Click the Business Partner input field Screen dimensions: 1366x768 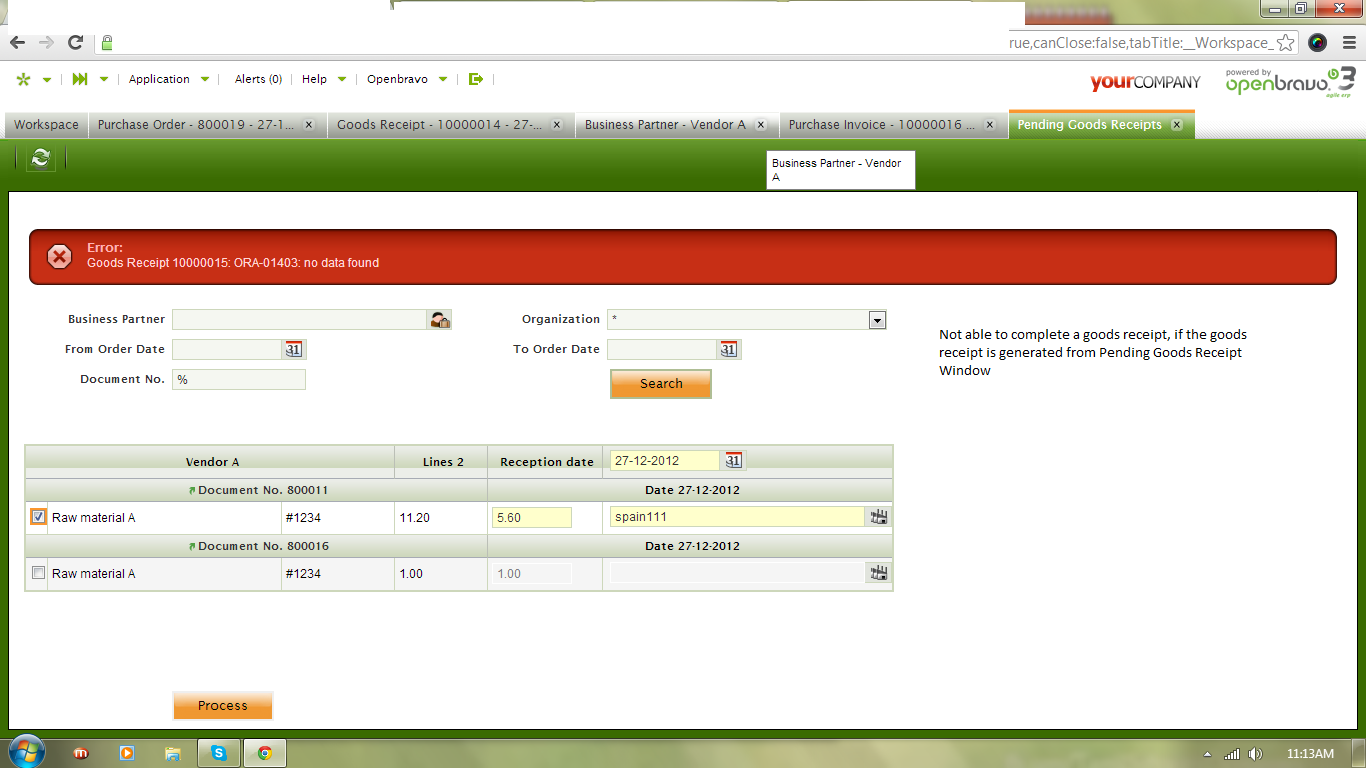click(300, 320)
